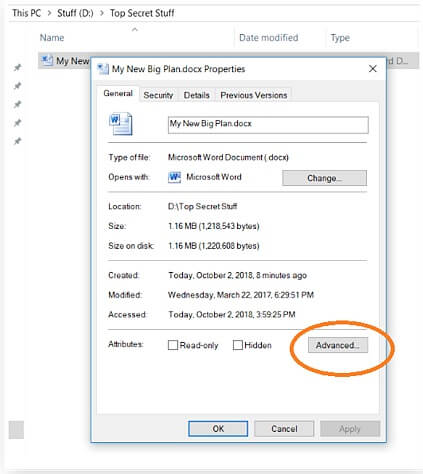Click the Microsoft Word icon next to Opens with
Image resolution: width=423 pixels, height=474 pixels.
pos(174,177)
